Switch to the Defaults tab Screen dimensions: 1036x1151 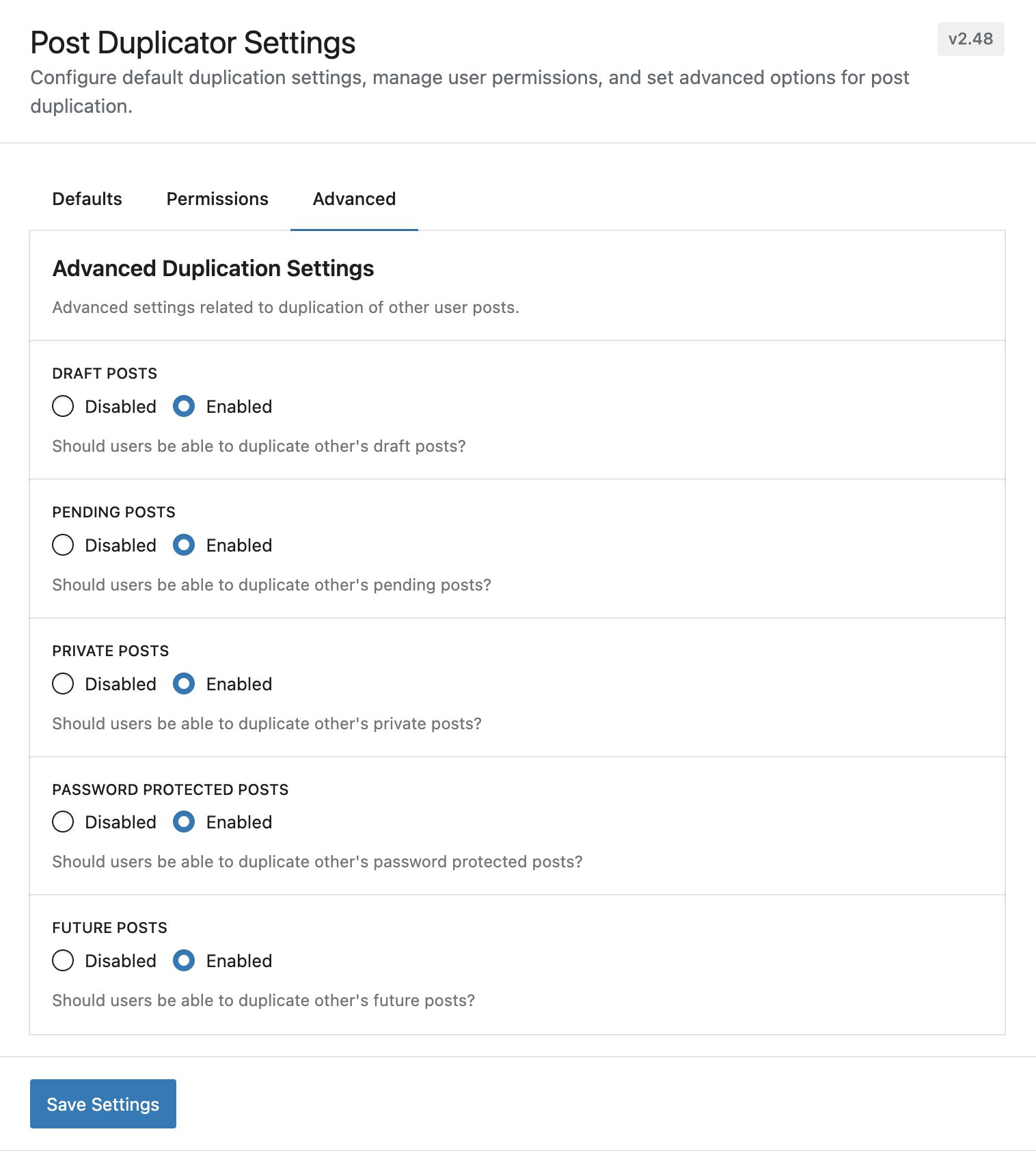click(x=87, y=199)
